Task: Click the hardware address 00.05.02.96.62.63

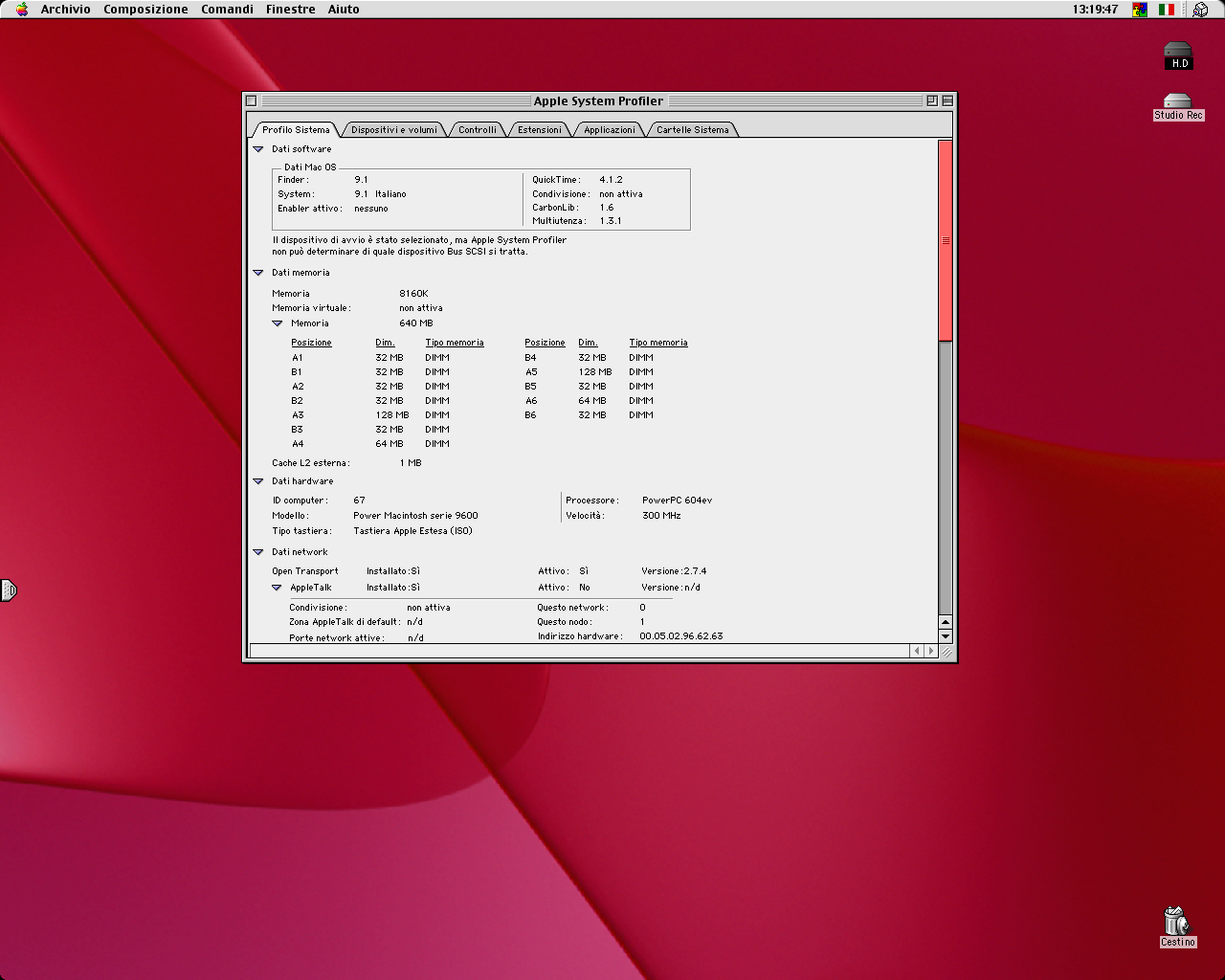Action: click(x=681, y=636)
